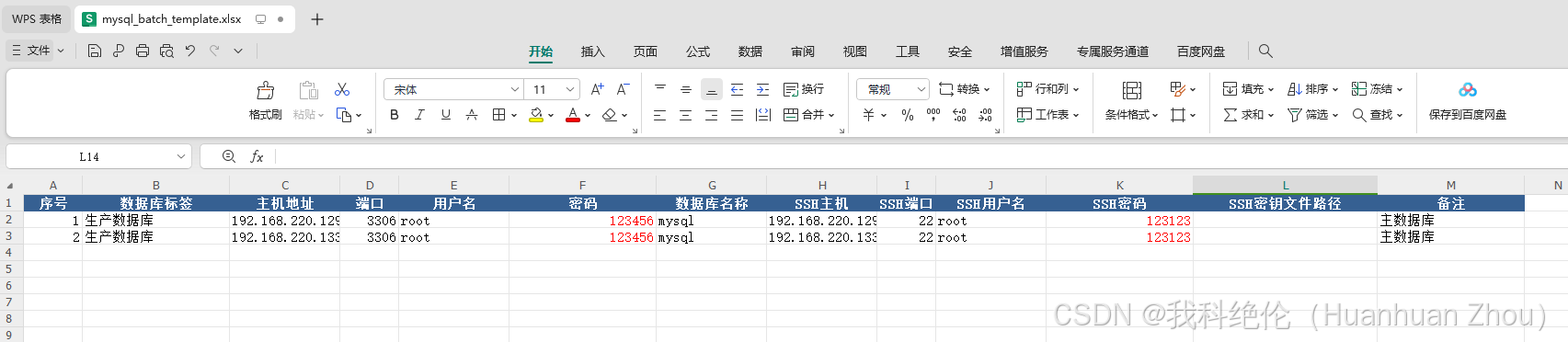Toggle wrap text (换行)
This screenshot has width=1568, height=342.
804,89
